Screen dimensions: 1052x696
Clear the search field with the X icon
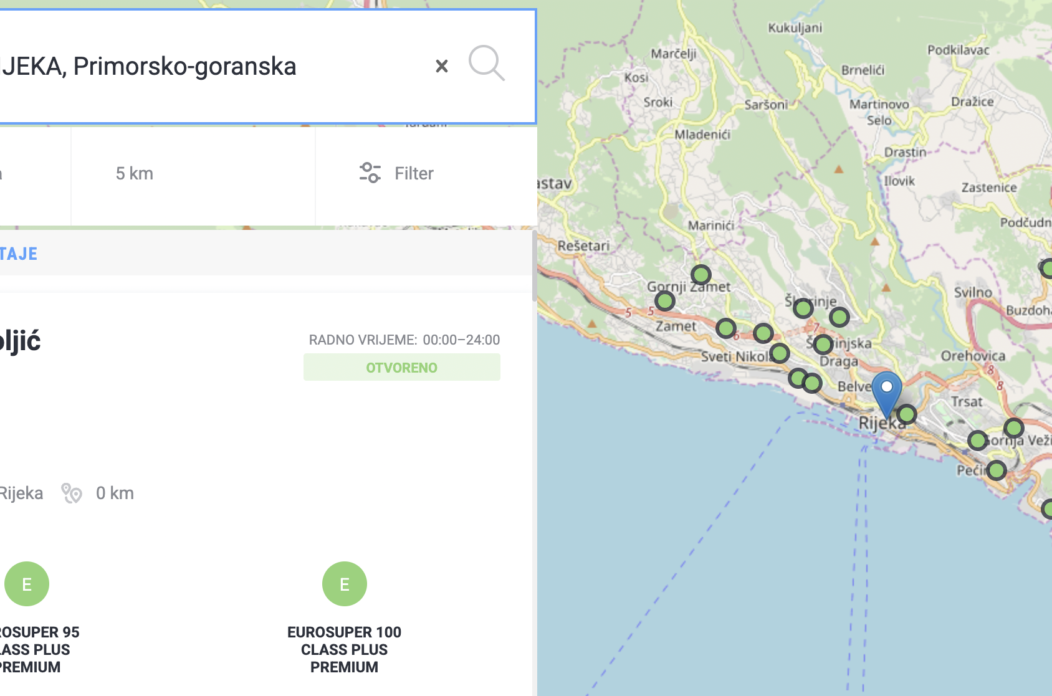441,67
